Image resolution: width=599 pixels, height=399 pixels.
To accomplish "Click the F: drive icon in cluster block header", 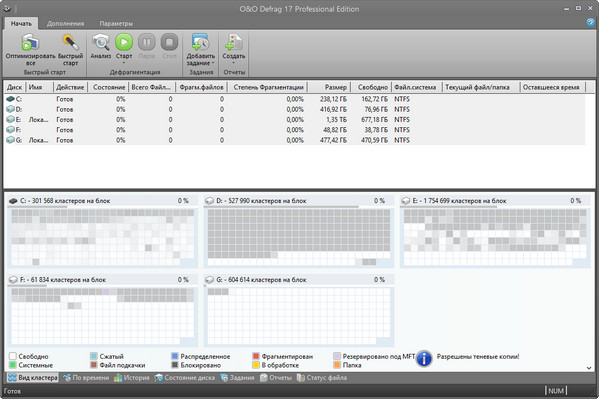I will click(x=13, y=280).
